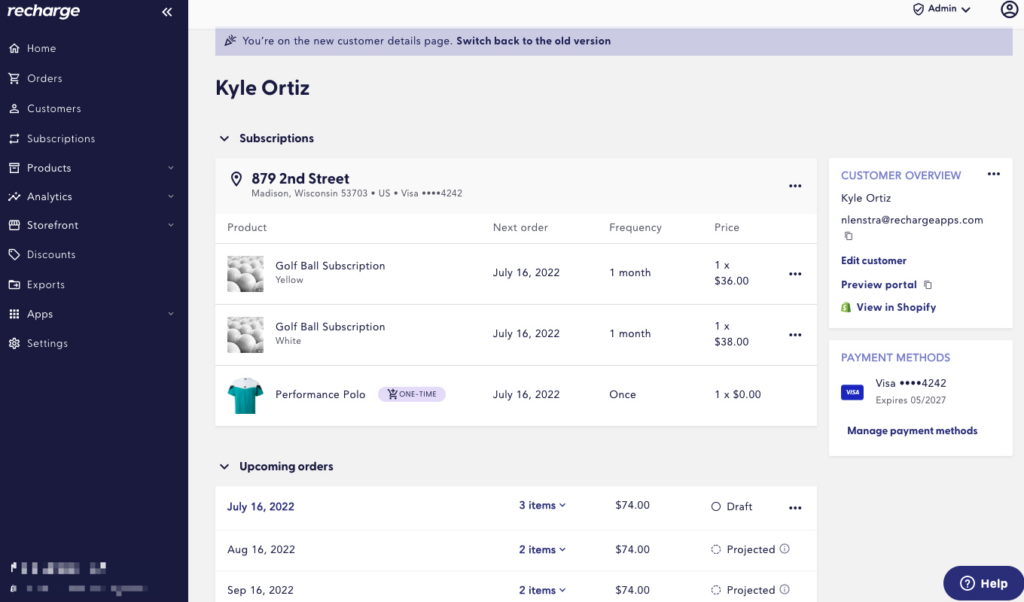
Task: Collapse the sidebar using the double-chevron icon
Action: [x=166, y=13]
